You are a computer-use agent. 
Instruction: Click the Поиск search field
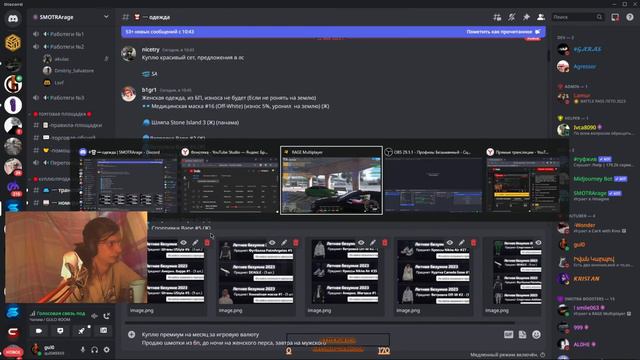[578, 17]
